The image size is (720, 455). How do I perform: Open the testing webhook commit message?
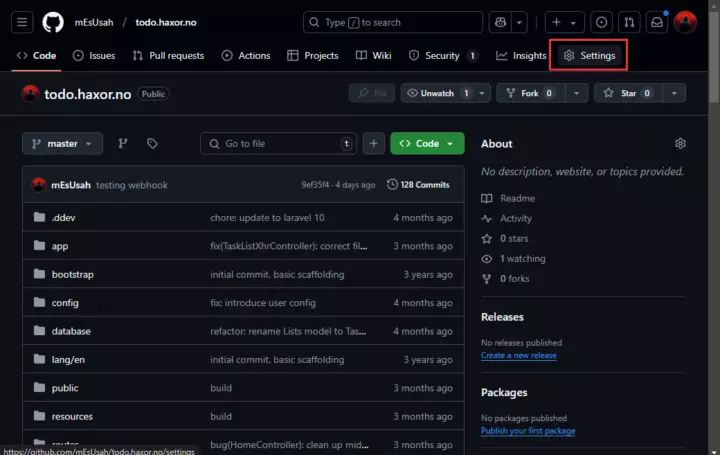(x=132, y=185)
